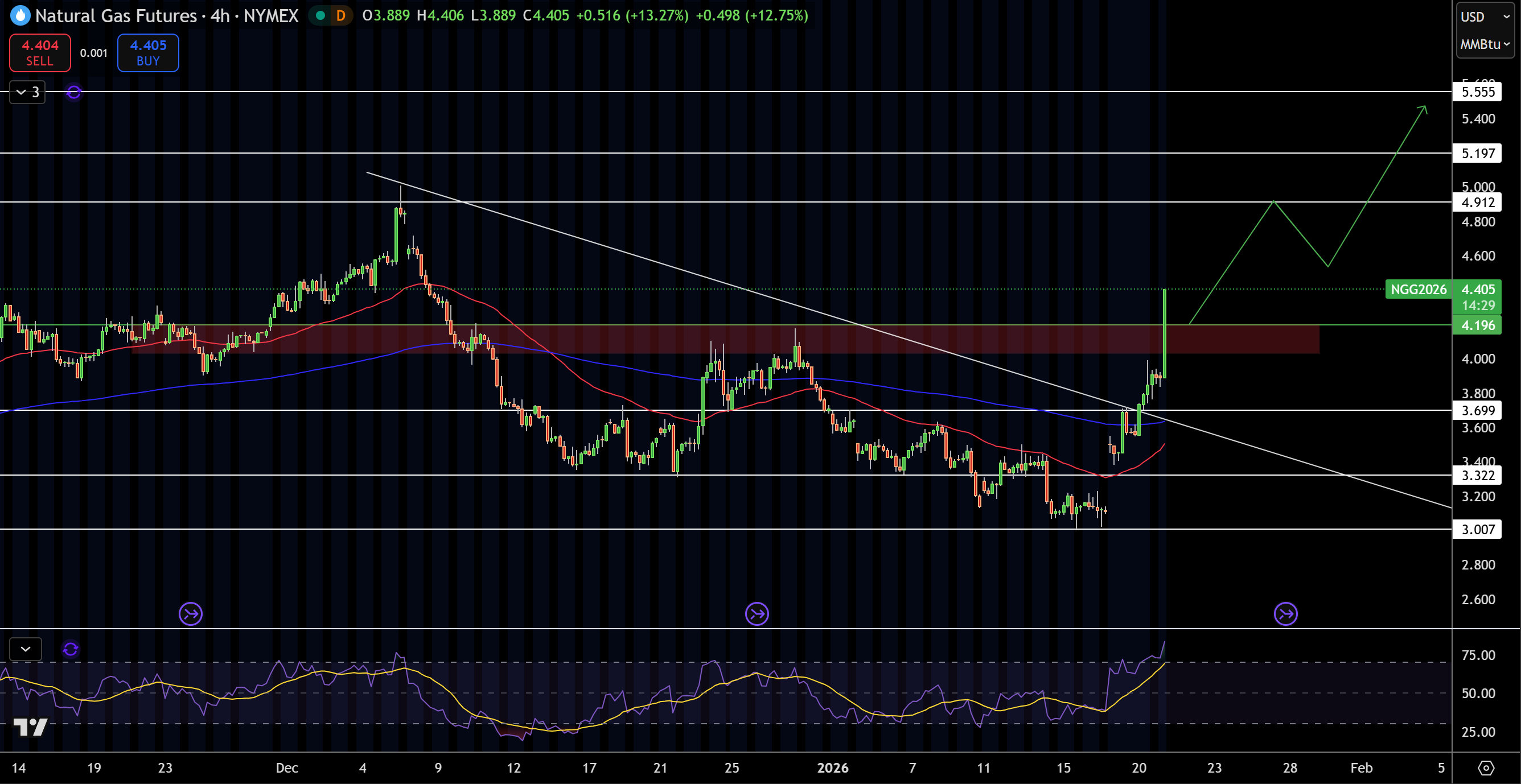Click the Natural Gas flame symbol logo
Viewport: 1521px width, 784px height.
20,15
